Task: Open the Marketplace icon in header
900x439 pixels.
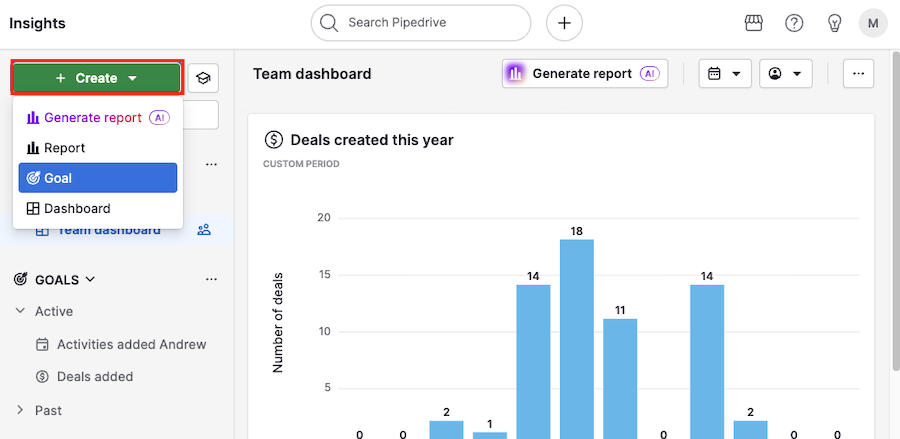Action: coord(754,23)
